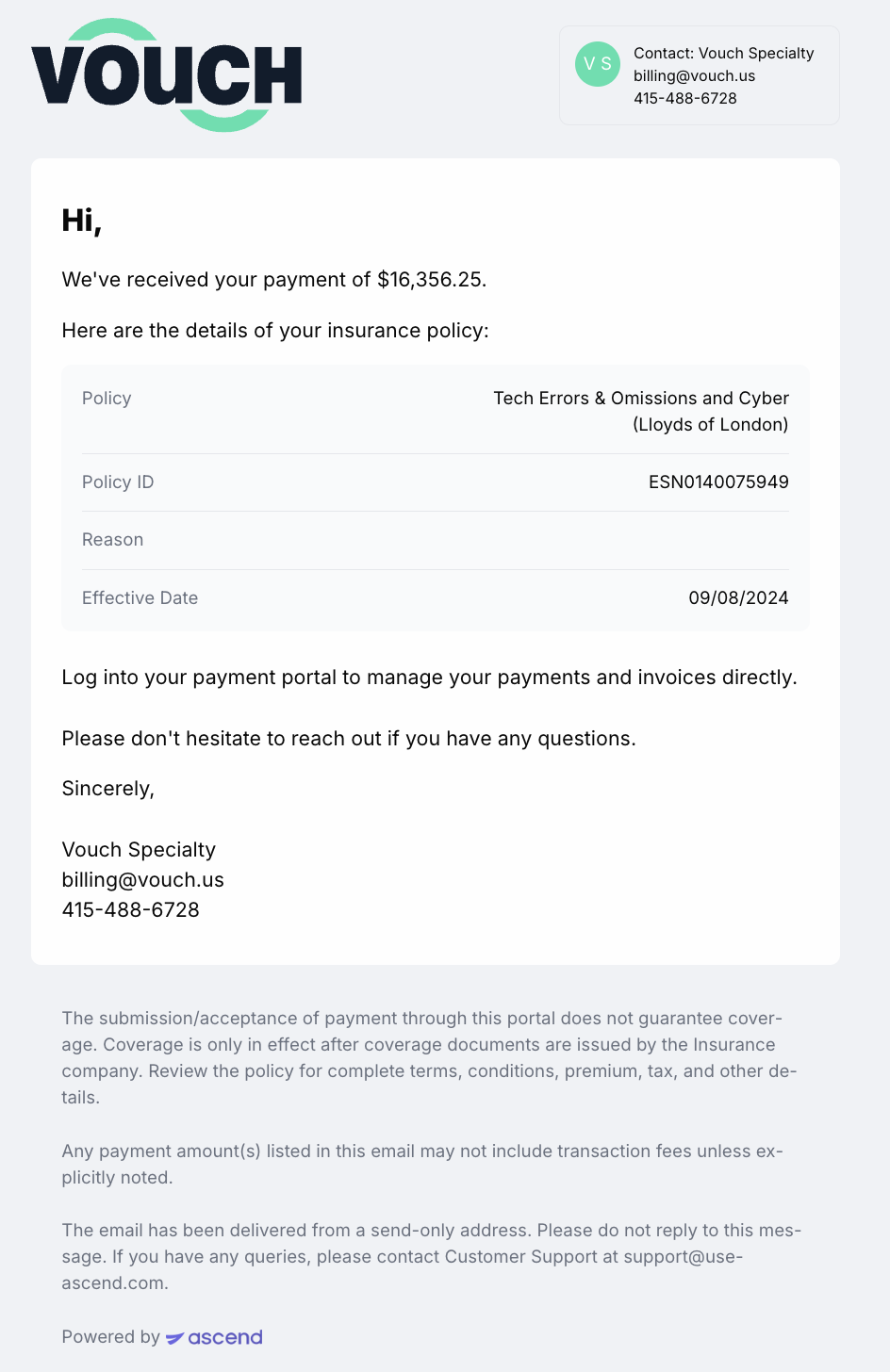Select the Contact: Vouch Specialty text
Screen dimensions: 890x1372
723,53
